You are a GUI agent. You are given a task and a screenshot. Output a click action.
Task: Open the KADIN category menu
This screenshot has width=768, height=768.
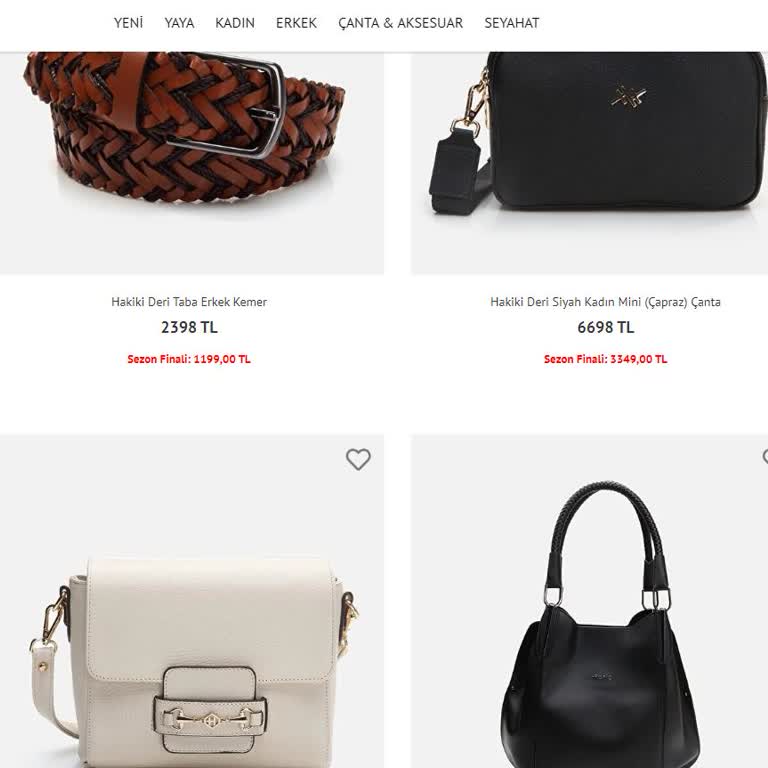pos(235,23)
